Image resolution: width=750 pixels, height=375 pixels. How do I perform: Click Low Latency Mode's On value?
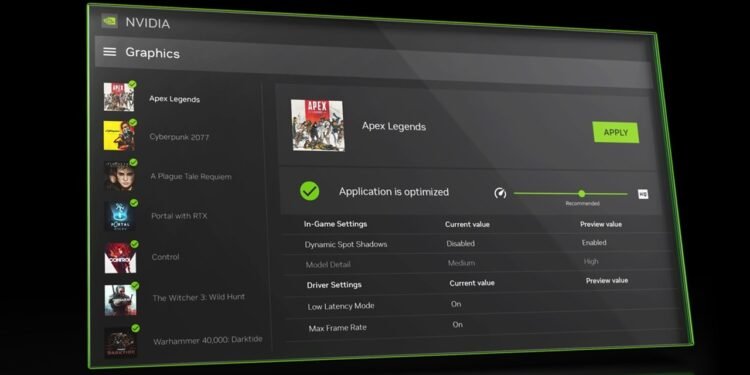click(456, 304)
